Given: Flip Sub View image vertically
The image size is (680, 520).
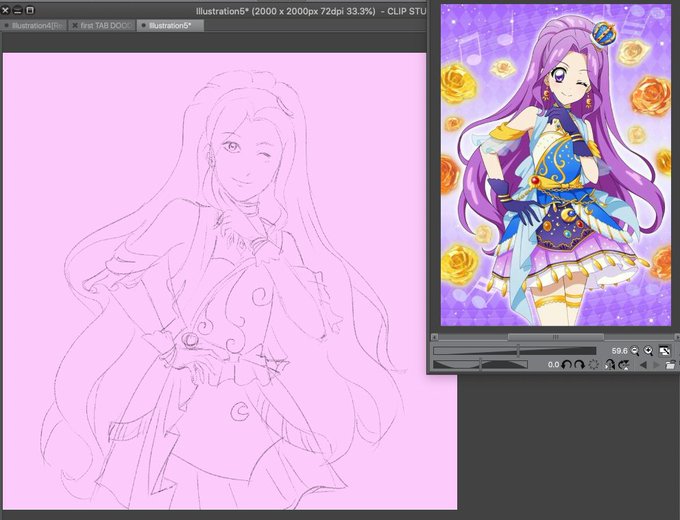Looking at the screenshot, I should point(624,365).
